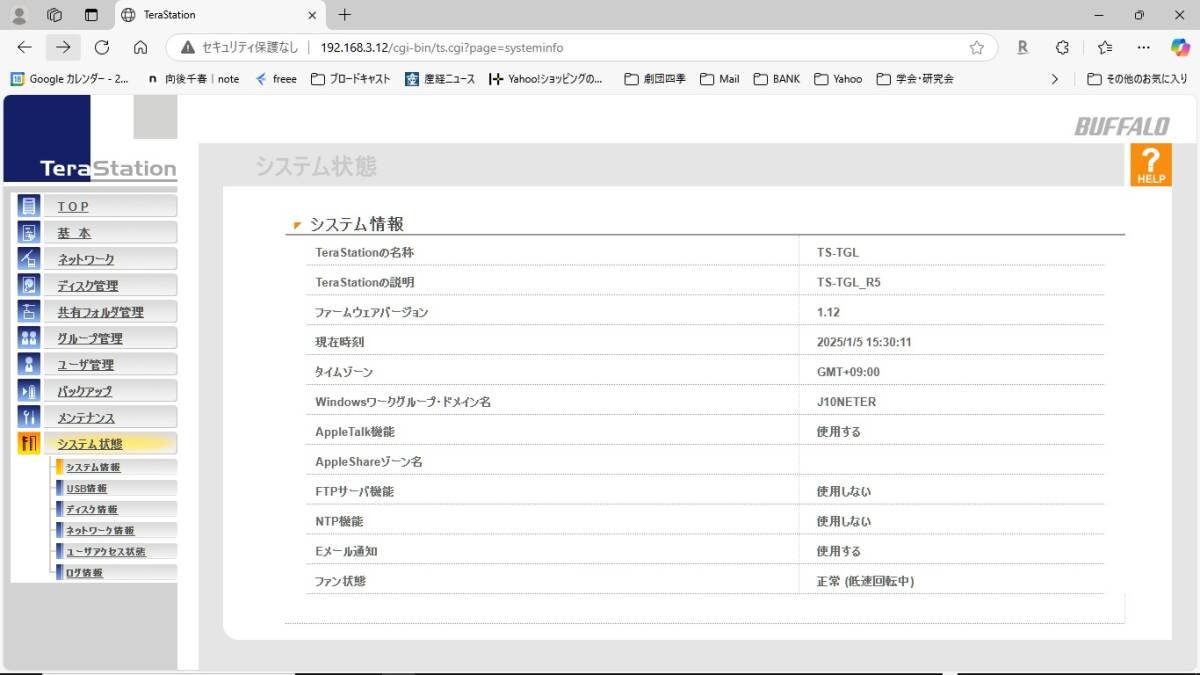Click the 基本 menu icon
Image resolution: width=1200 pixels, height=675 pixels.
click(29, 232)
